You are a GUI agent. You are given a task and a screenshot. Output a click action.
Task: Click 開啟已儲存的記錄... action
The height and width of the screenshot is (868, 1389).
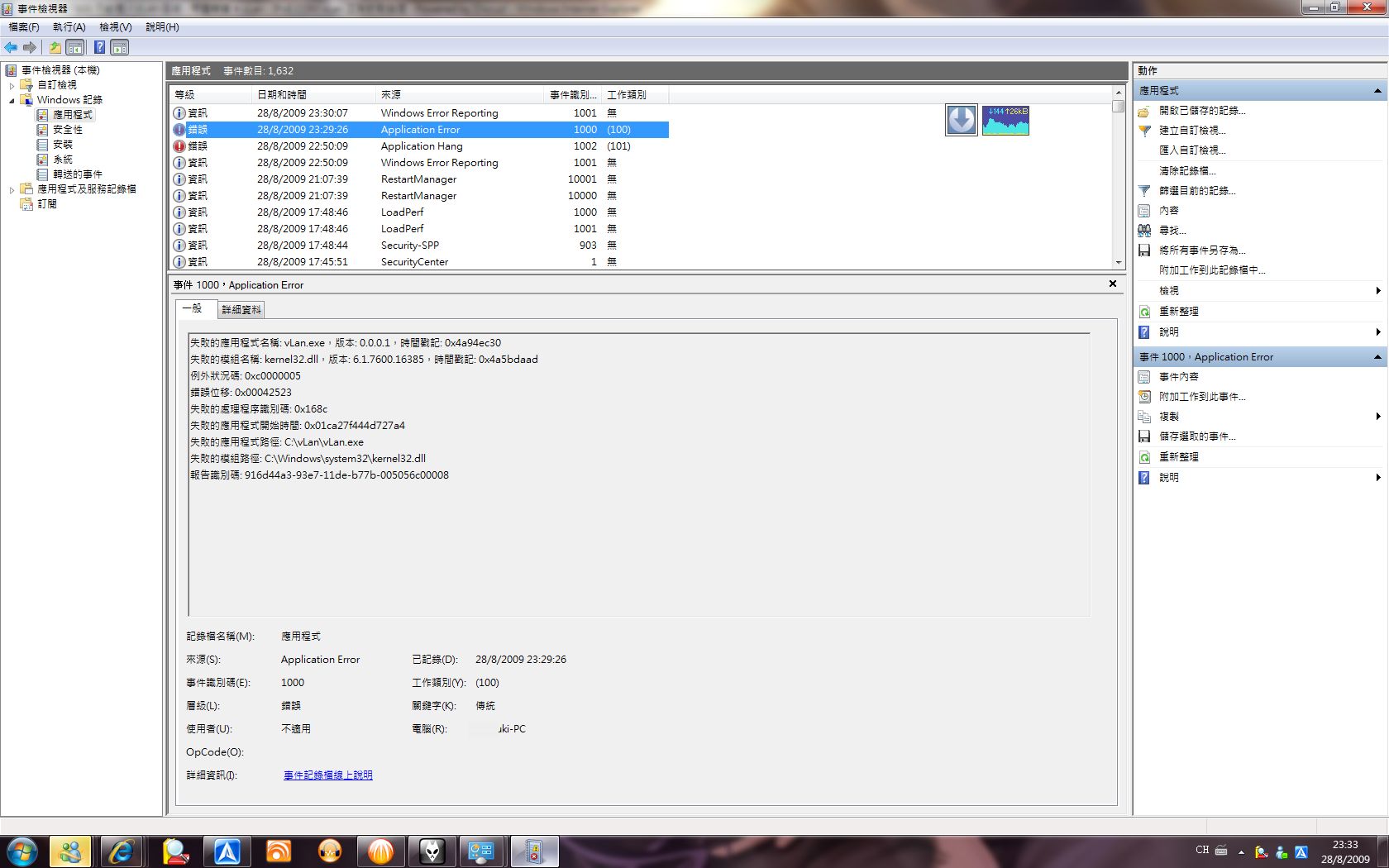[x=1202, y=111]
